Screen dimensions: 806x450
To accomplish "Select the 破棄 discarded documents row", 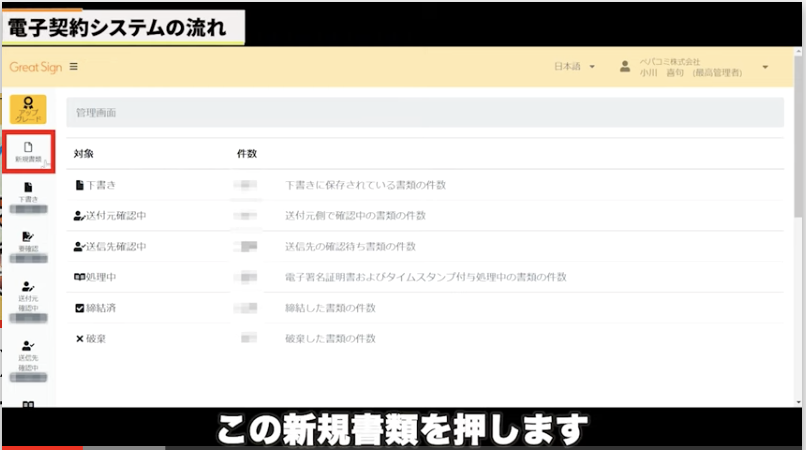I will pyautogui.click(x=96, y=338).
